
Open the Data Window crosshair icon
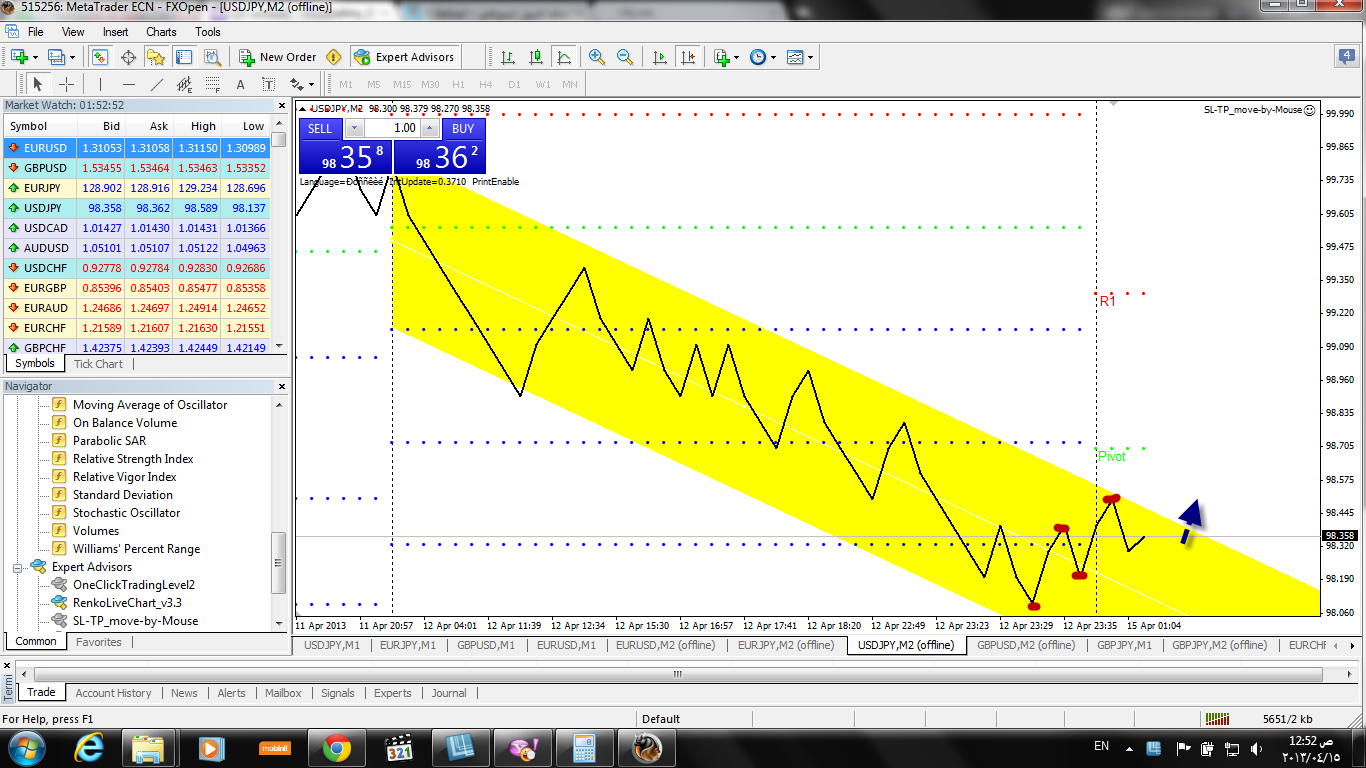[x=128, y=57]
